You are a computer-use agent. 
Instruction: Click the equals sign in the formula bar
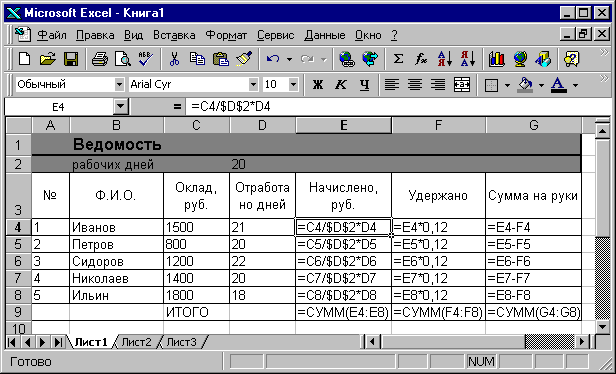[x=178, y=106]
